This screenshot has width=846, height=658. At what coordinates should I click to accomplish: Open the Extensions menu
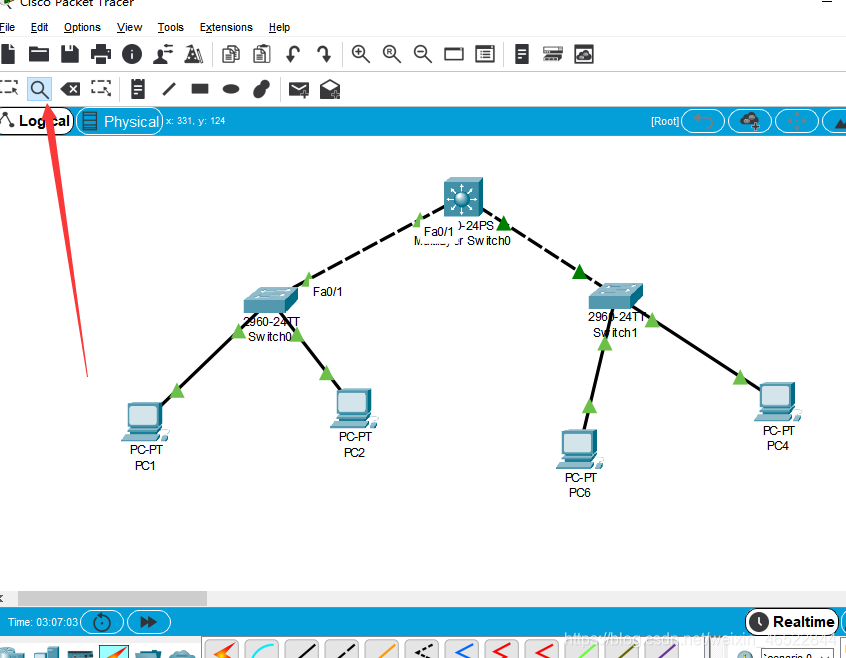[x=226, y=27]
